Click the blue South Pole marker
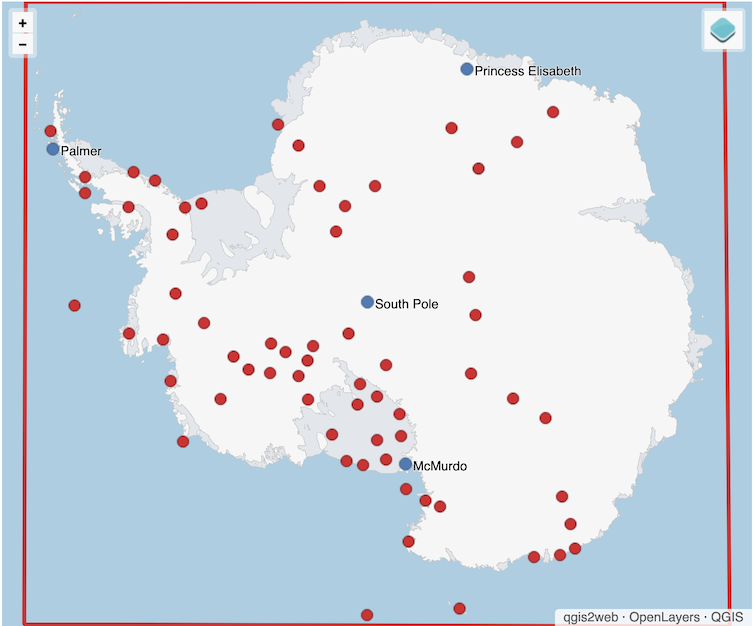 tap(367, 302)
